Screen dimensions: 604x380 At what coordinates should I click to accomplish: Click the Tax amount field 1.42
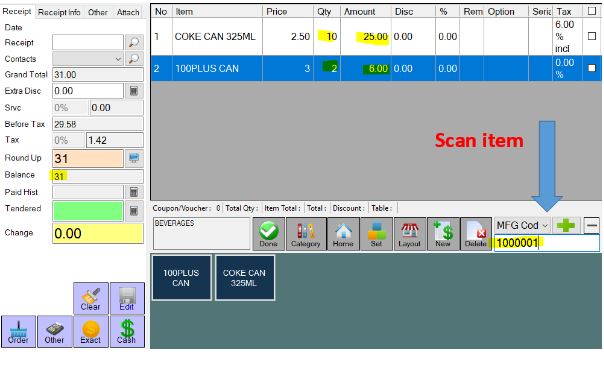click(115, 140)
